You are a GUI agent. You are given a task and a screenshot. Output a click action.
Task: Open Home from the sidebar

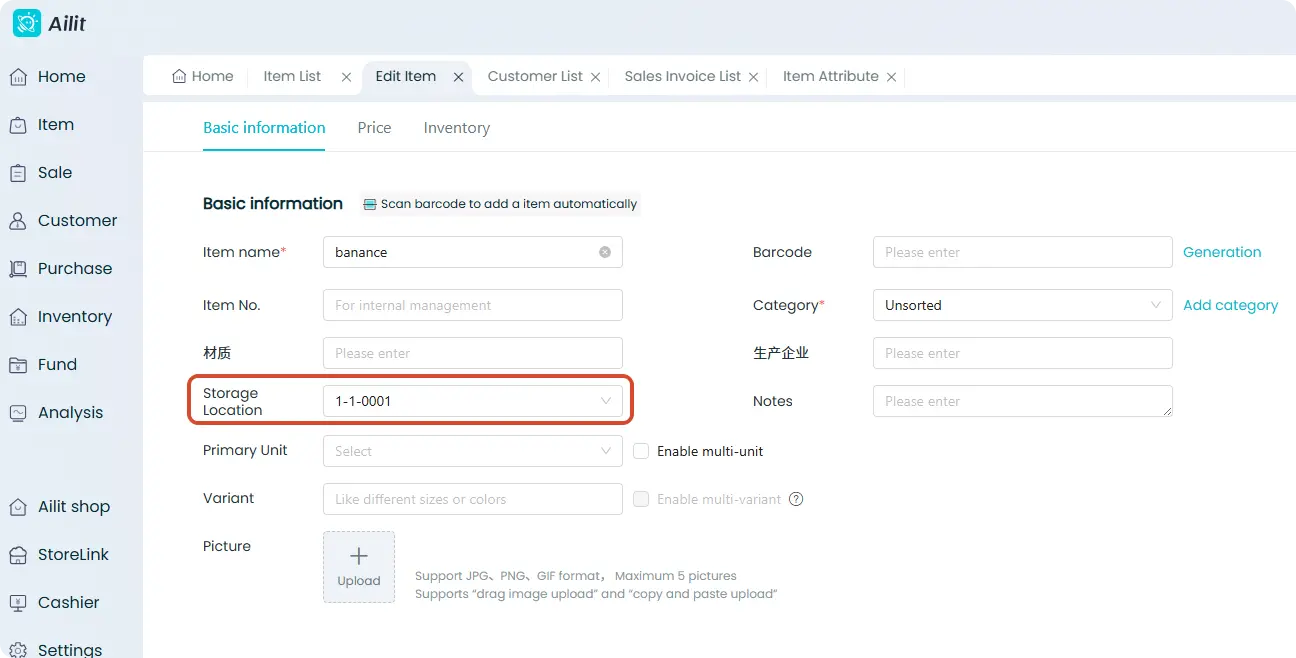pos(47,76)
